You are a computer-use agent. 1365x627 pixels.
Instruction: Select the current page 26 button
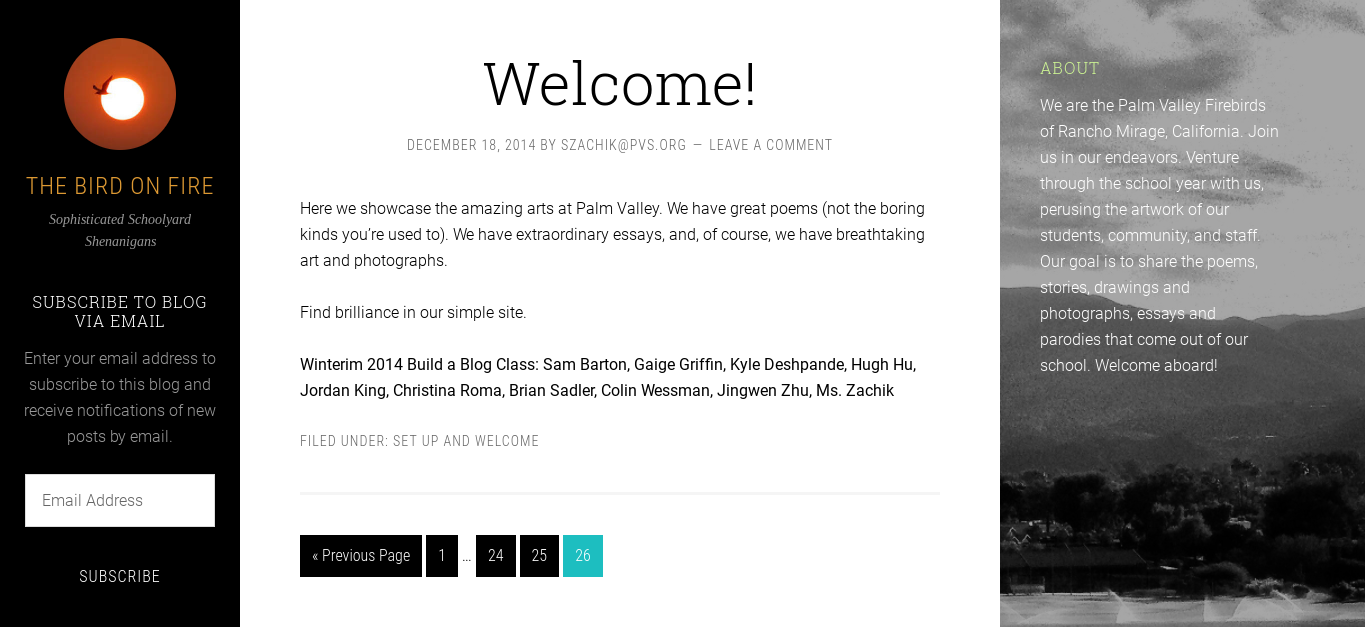(x=583, y=556)
